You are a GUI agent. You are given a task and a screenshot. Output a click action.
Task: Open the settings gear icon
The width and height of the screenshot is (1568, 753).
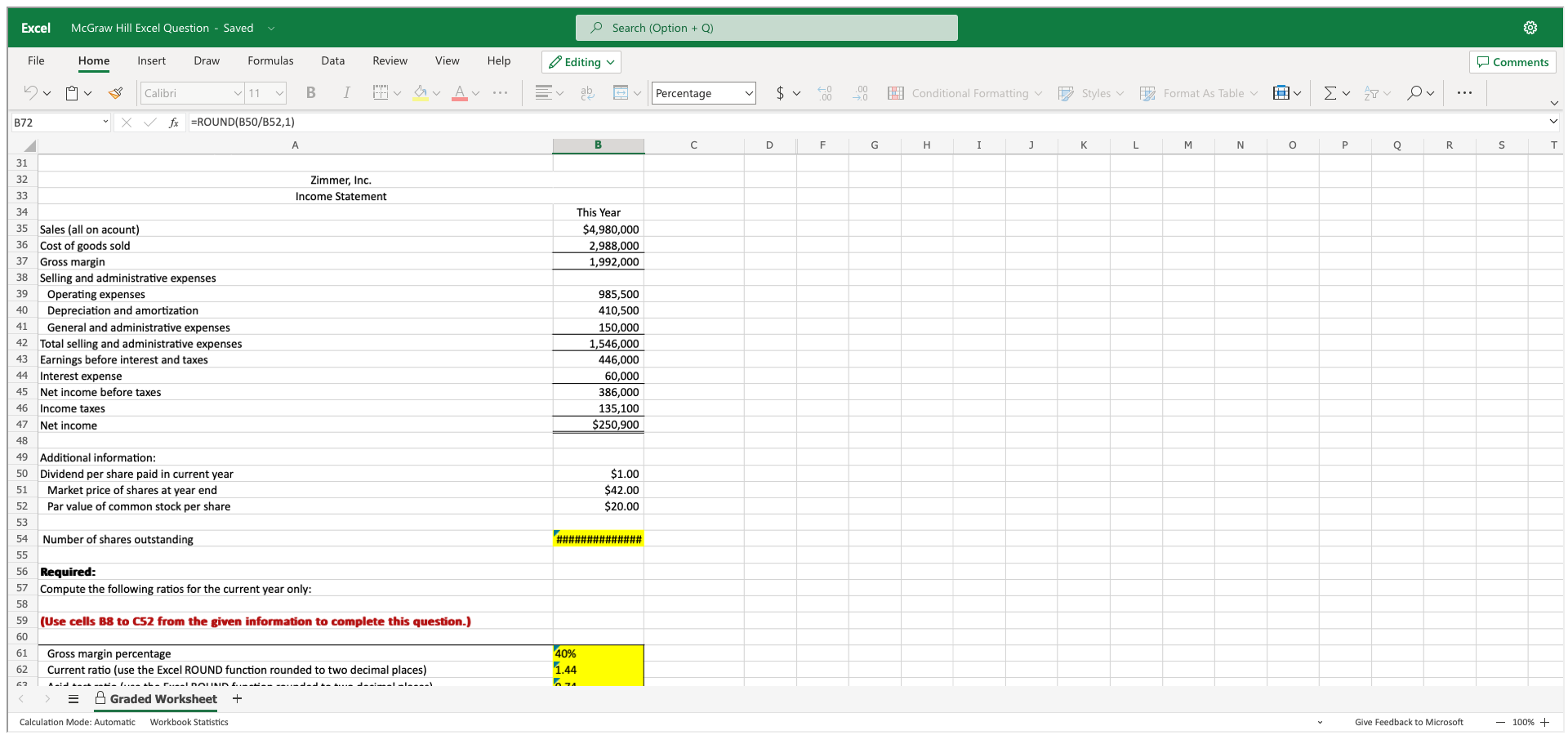coord(1530,28)
